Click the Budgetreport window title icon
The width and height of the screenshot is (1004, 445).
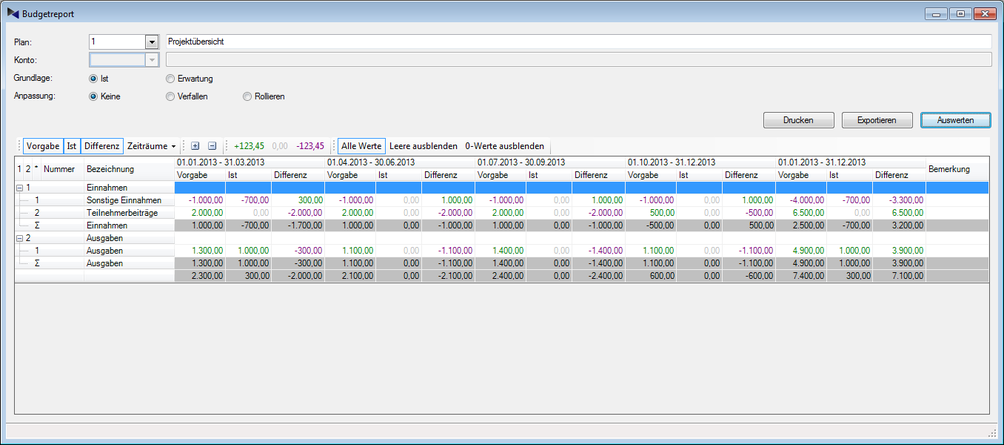click(x=14, y=14)
